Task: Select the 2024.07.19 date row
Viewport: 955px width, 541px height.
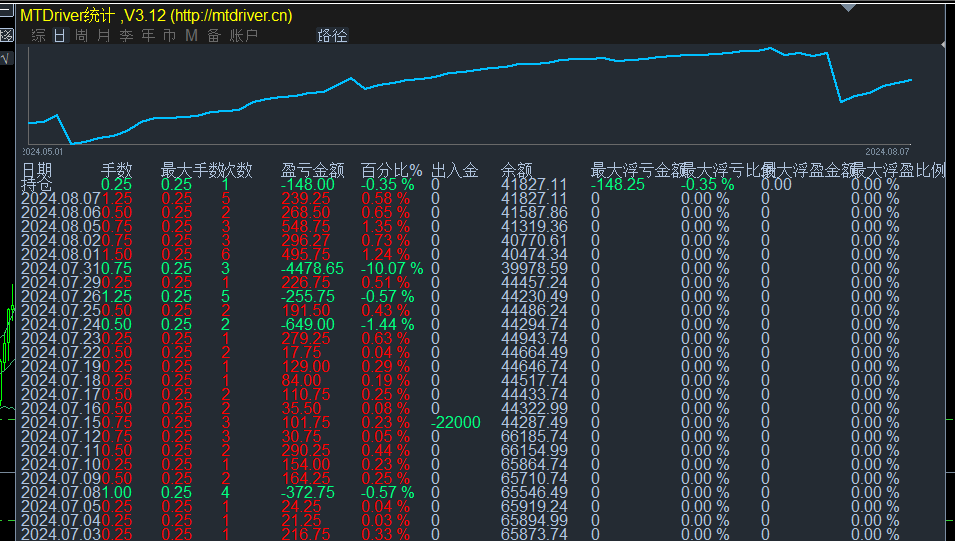Action: coord(61,367)
